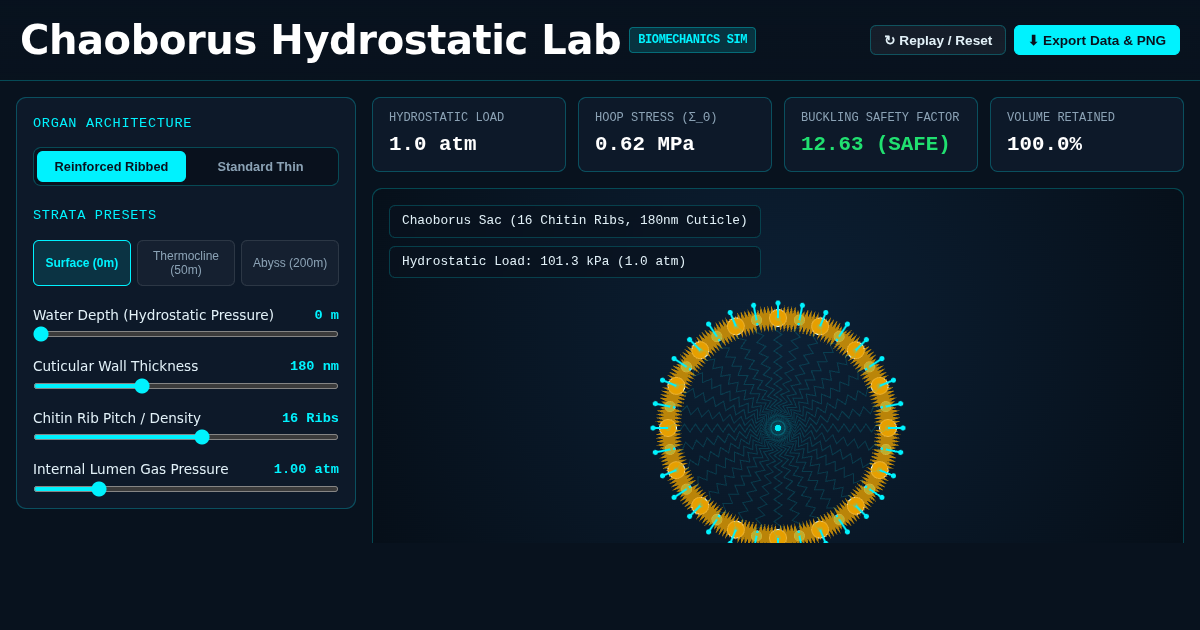Click the 12.63 (SAFE) safety factor
Viewport: 1200px width, 630px height.
(x=875, y=144)
